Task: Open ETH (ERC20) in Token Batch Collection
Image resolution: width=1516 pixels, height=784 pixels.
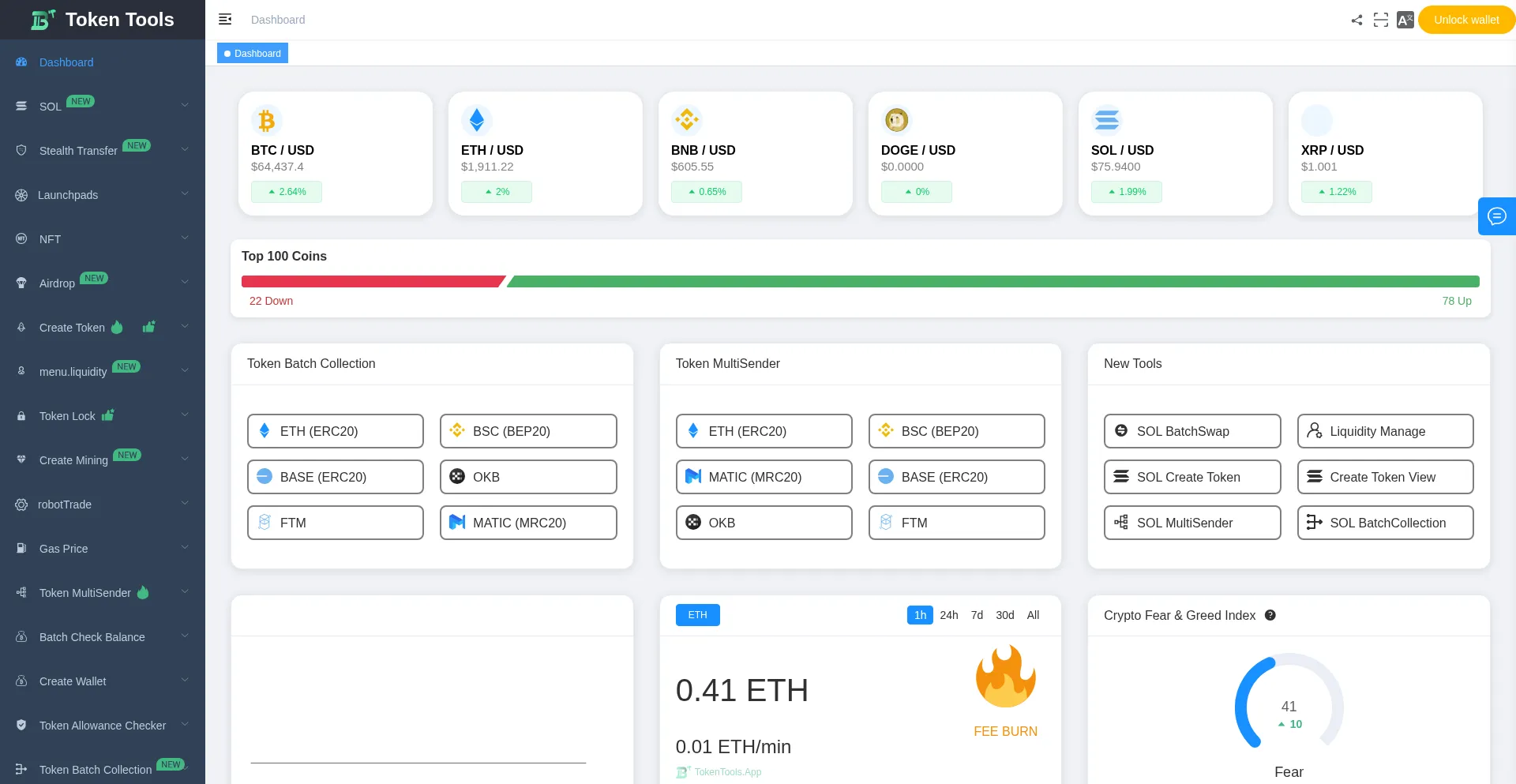Action: click(336, 431)
